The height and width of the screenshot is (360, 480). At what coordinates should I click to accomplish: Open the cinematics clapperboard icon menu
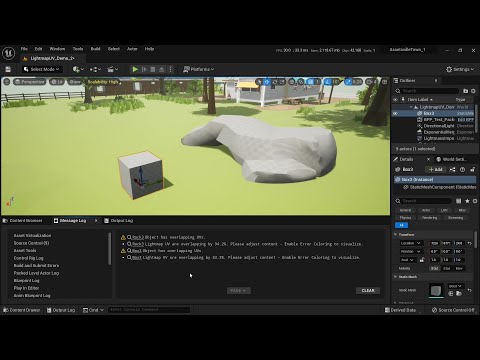[x=112, y=69]
